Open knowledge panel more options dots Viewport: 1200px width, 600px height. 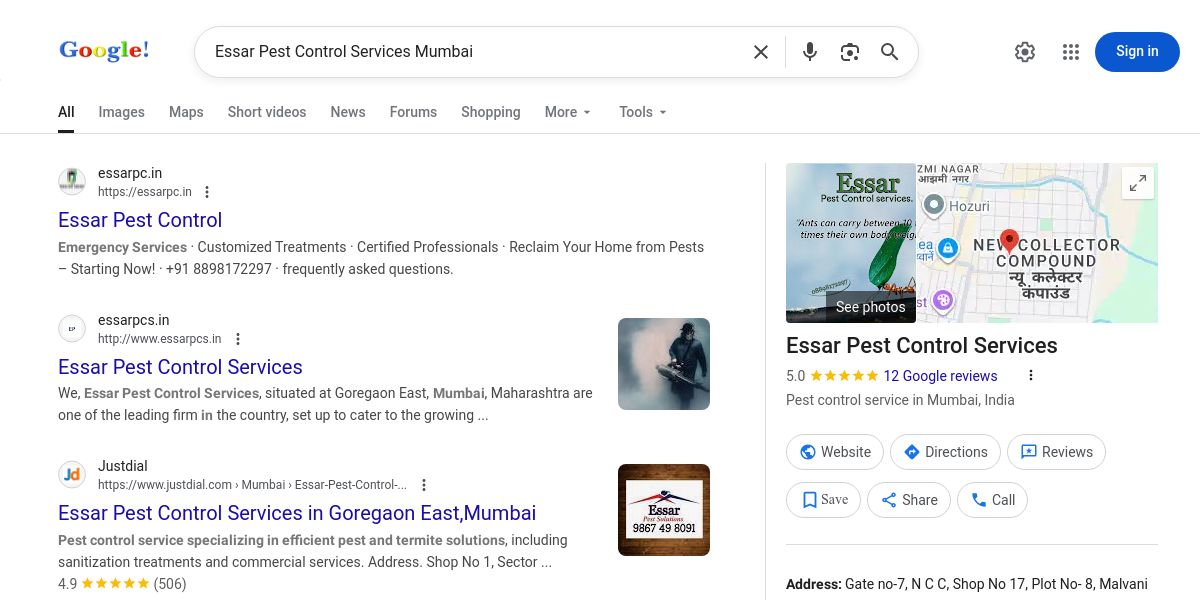[1031, 376]
